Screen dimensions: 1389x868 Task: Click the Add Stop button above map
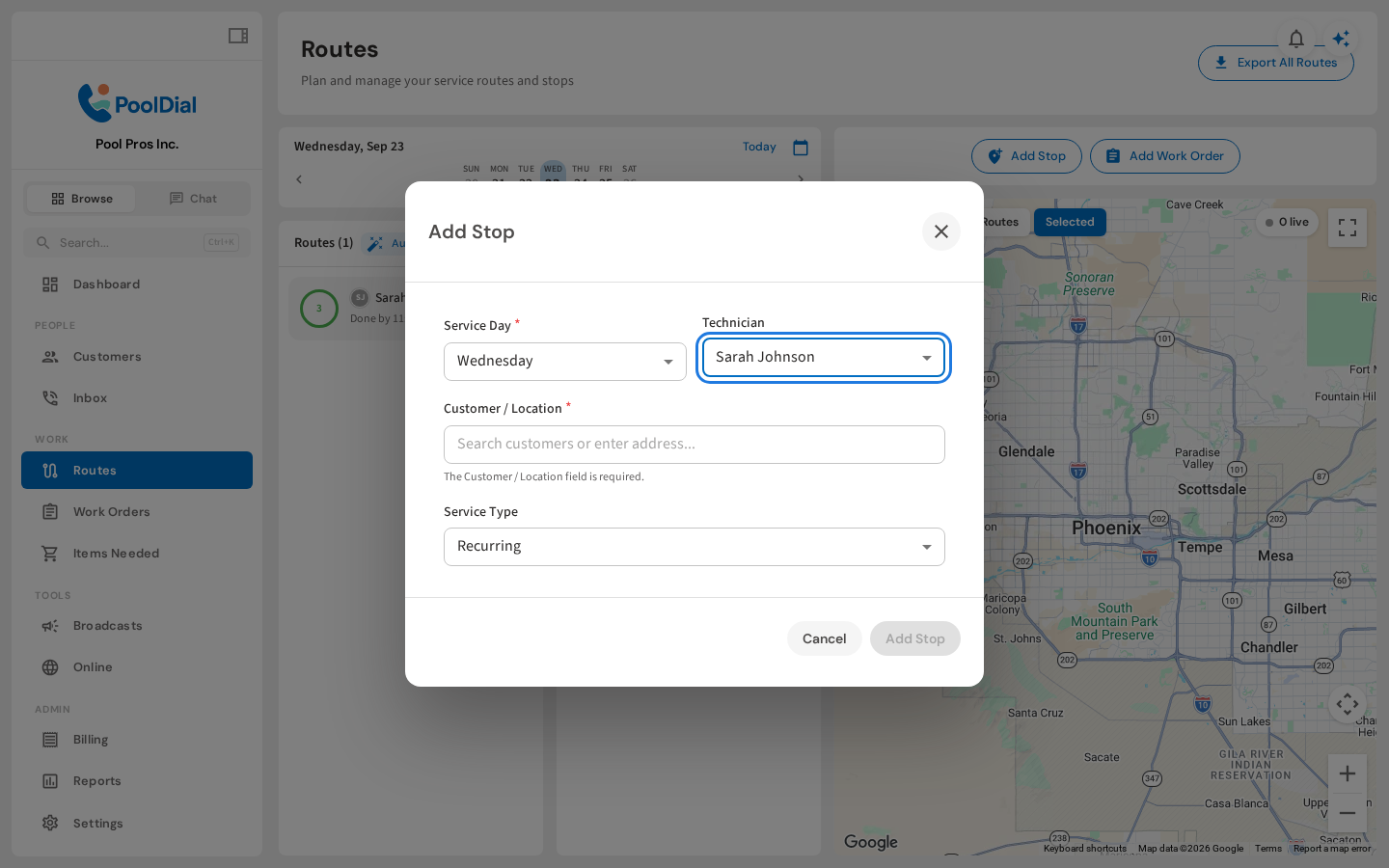(x=1026, y=156)
